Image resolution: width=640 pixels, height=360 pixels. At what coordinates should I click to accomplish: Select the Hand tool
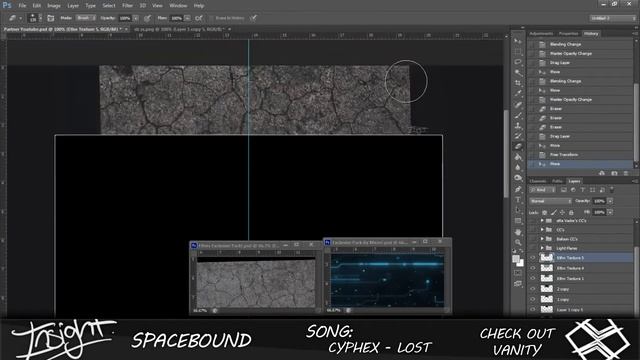pos(518,232)
